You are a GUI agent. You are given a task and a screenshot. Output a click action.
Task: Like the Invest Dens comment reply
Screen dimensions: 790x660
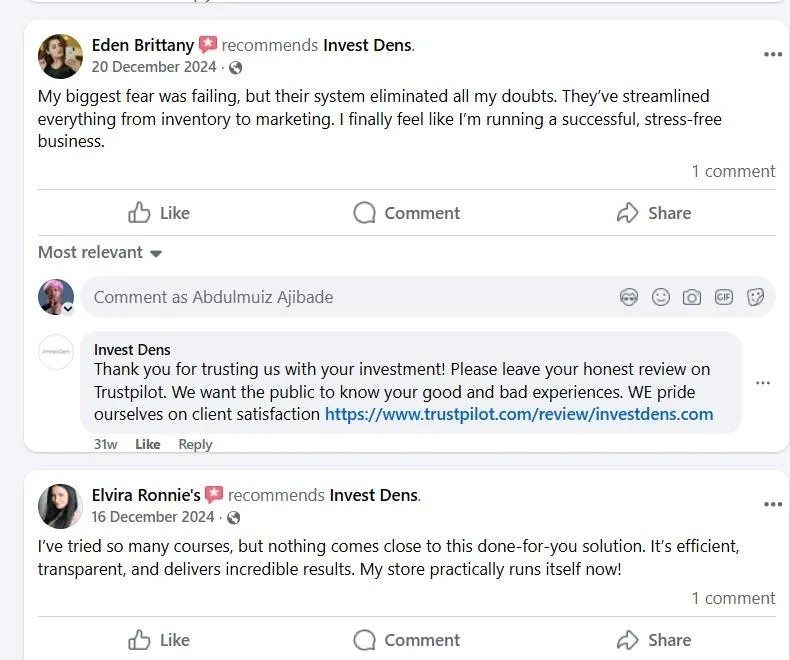pyautogui.click(x=148, y=444)
